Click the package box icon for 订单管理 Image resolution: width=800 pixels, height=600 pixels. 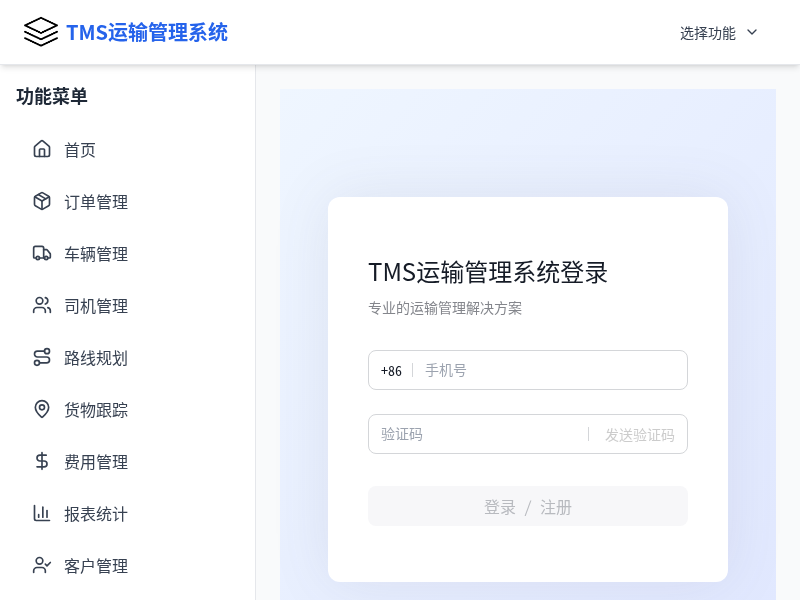[x=42, y=201]
